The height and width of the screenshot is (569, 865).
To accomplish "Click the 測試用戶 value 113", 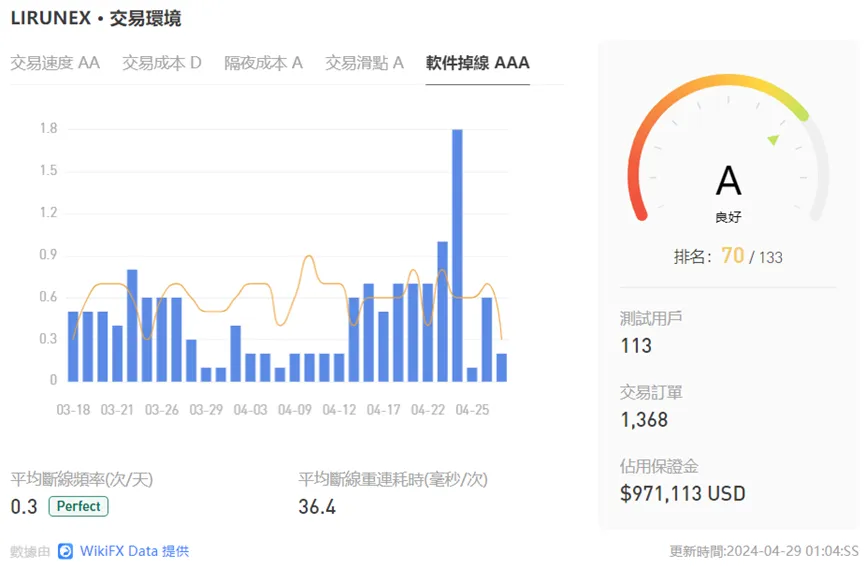I will pos(636,346).
